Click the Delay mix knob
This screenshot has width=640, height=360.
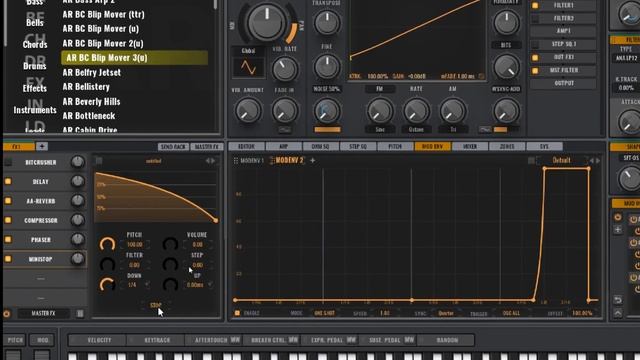[x=78, y=181]
